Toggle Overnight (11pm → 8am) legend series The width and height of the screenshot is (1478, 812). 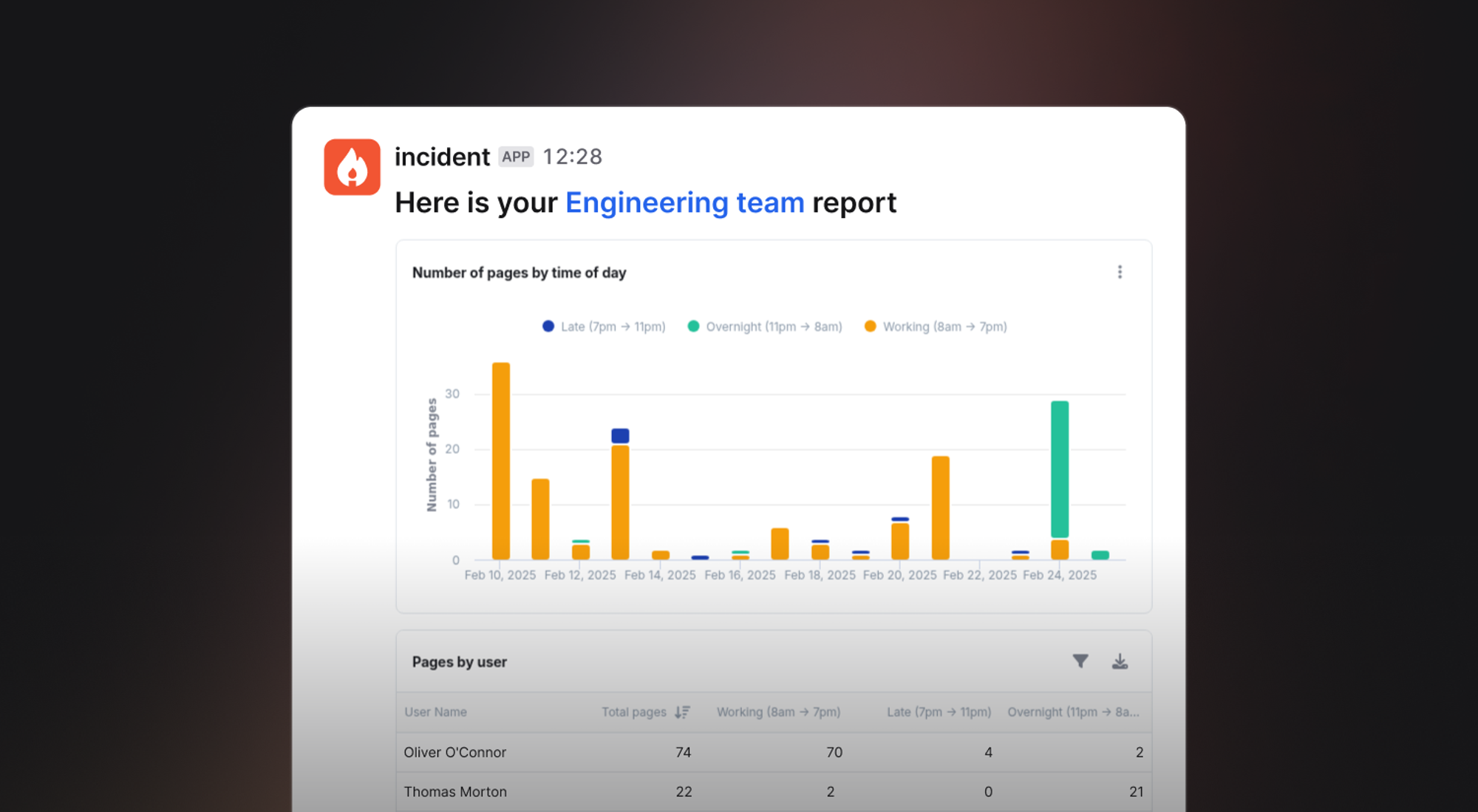[765, 327]
